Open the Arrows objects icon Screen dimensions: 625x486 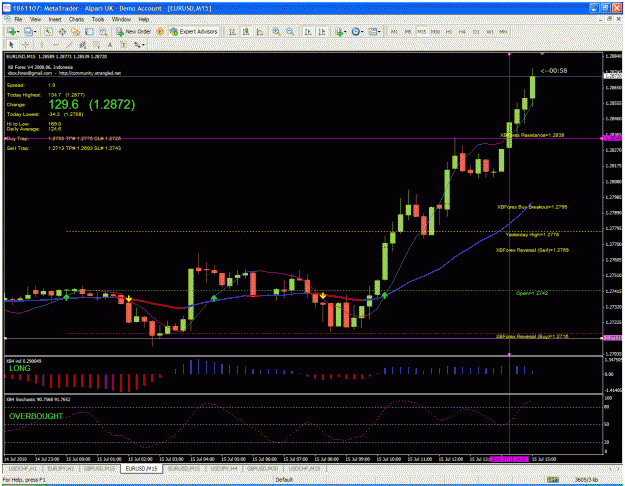click(137, 45)
